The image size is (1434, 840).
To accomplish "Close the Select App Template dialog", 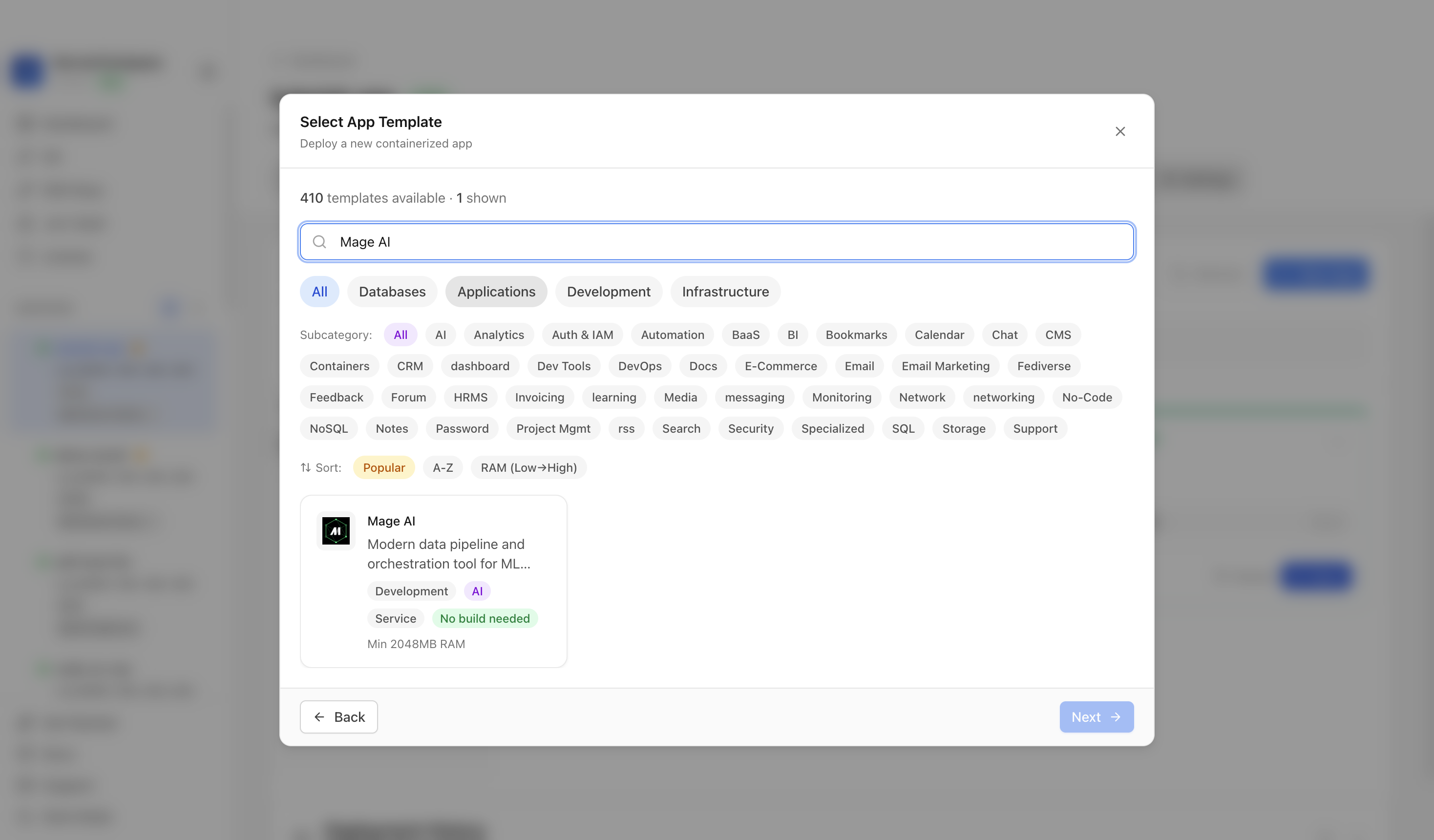I will click(x=1120, y=131).
